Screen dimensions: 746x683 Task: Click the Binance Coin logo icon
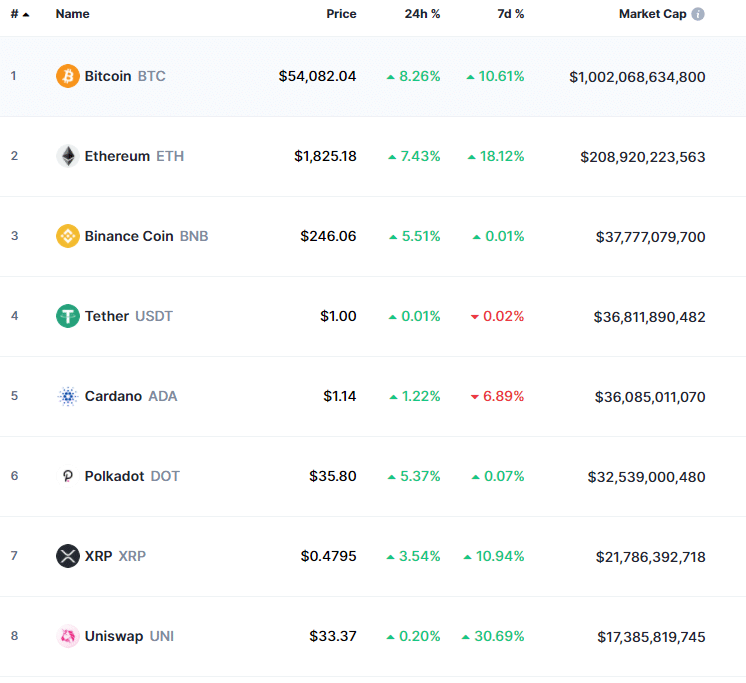[x=68, y=236]
